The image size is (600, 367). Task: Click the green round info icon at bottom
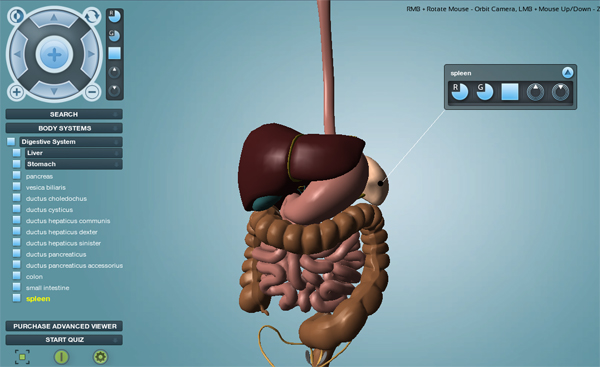61,357
